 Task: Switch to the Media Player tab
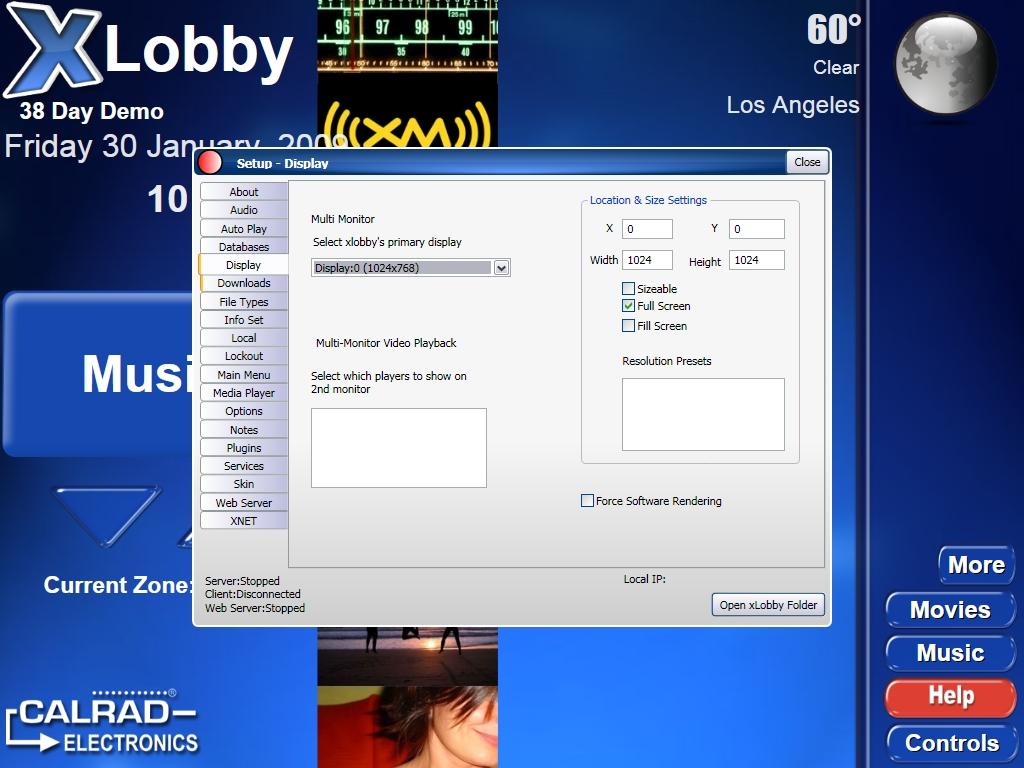[244, 393]
